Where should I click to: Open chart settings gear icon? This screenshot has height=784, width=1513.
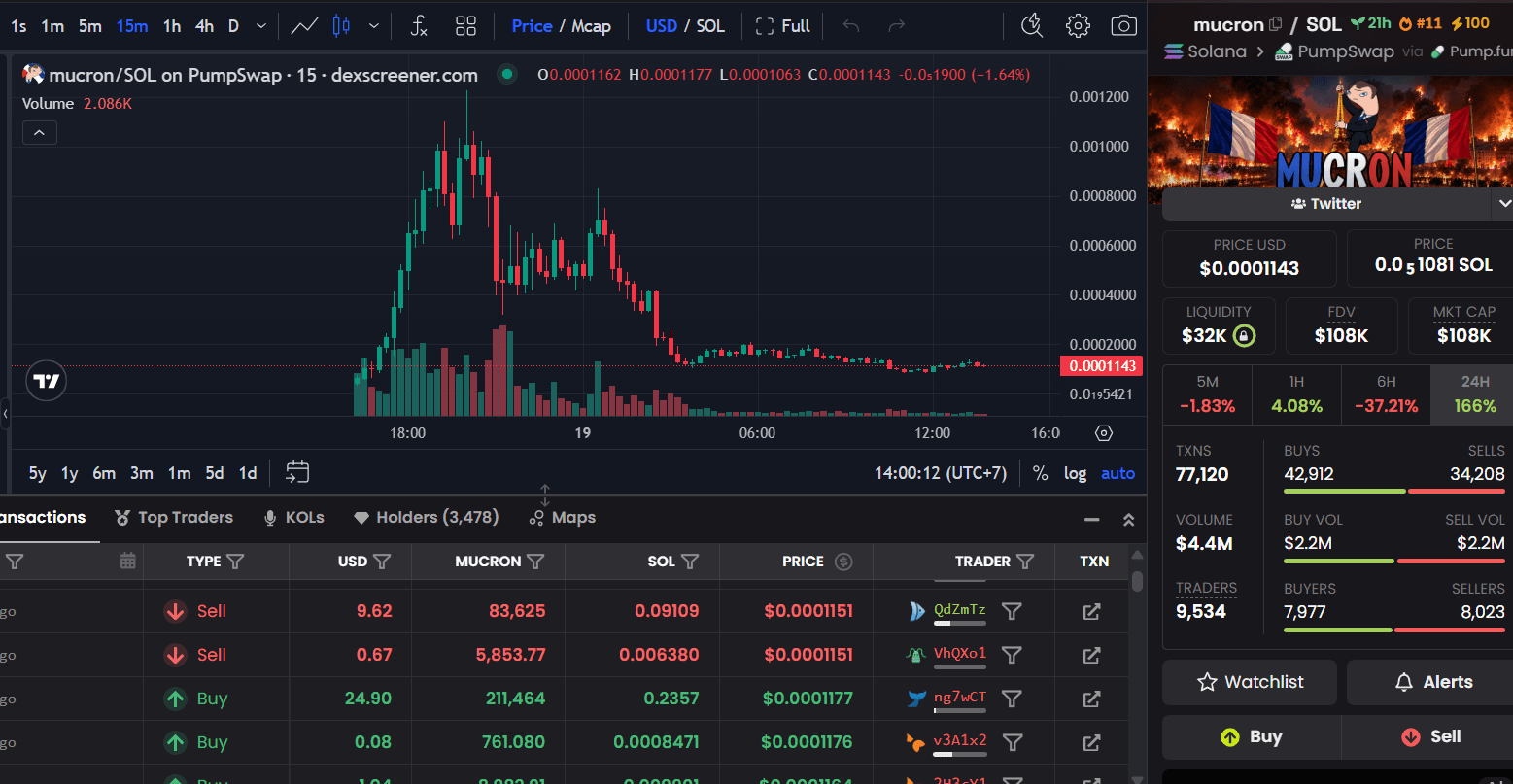pos(1078,26)
